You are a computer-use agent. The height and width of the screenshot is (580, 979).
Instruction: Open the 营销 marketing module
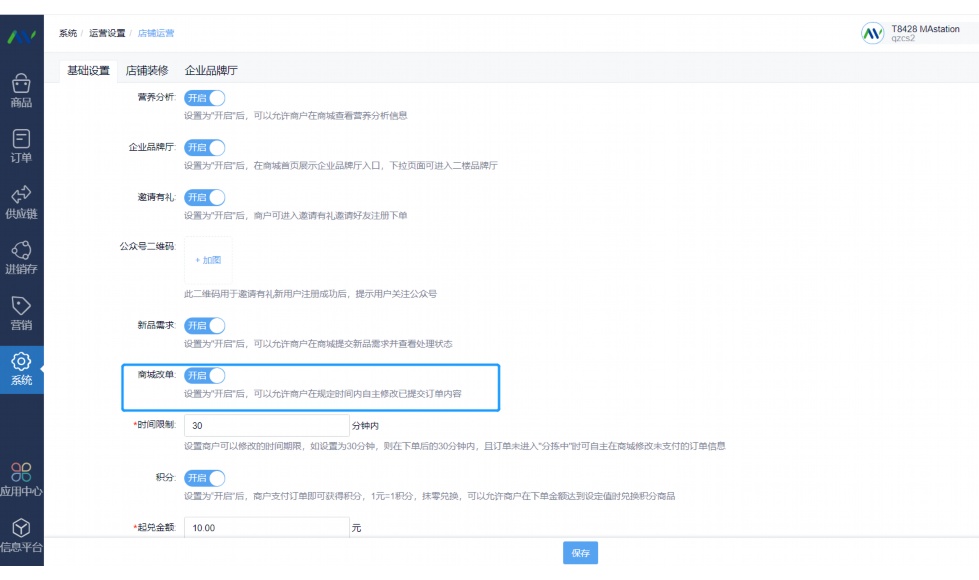[x=21, y=312]
